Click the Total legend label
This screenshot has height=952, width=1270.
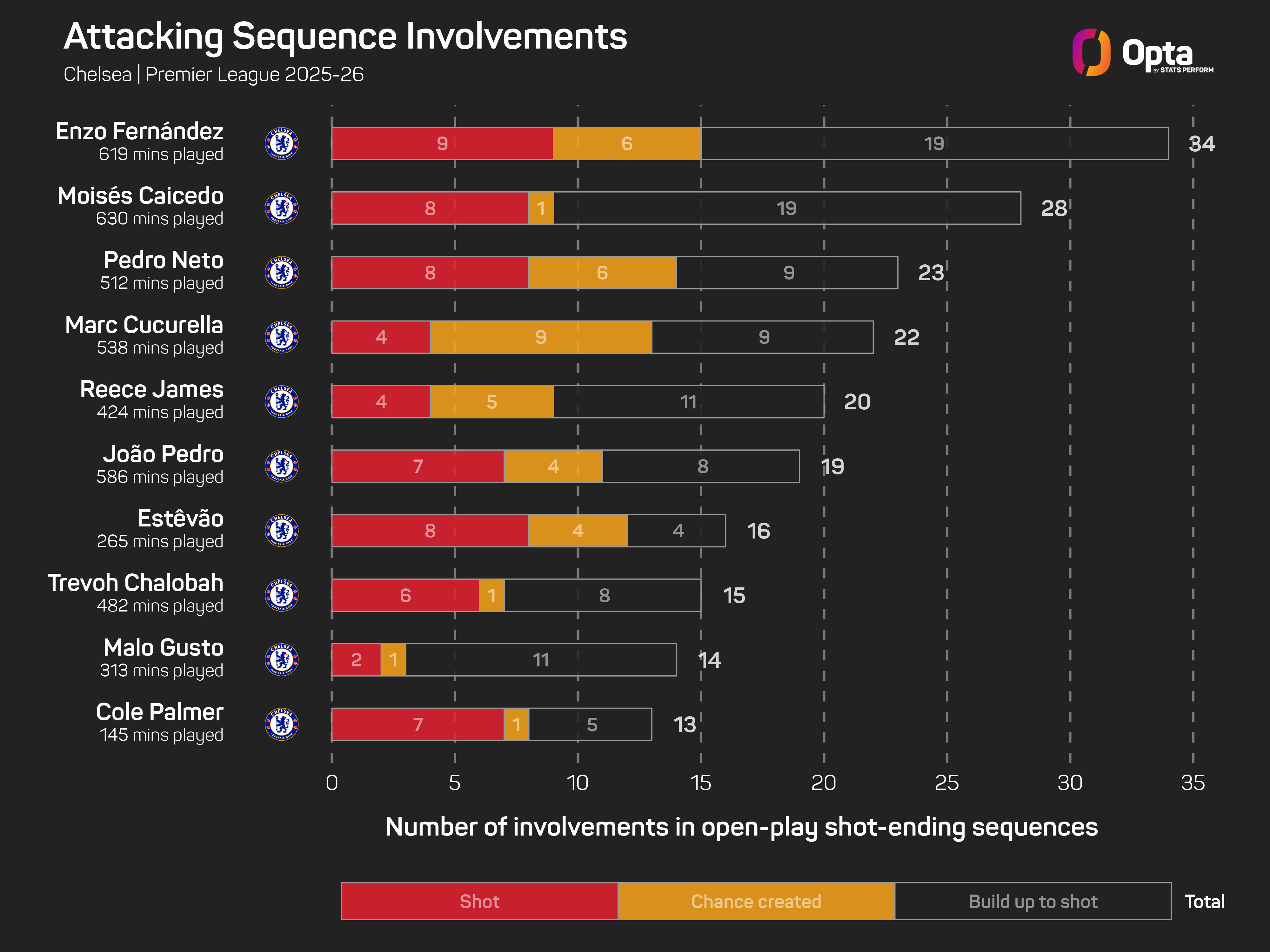(1205, 902)
